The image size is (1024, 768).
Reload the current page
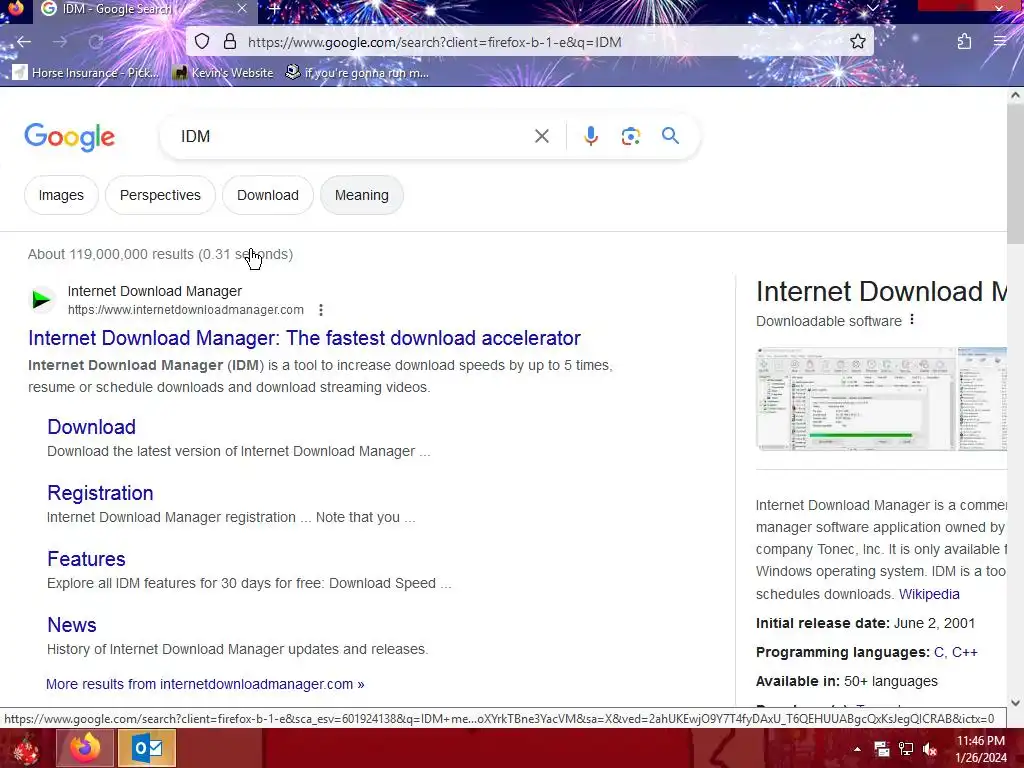point(96,42)
